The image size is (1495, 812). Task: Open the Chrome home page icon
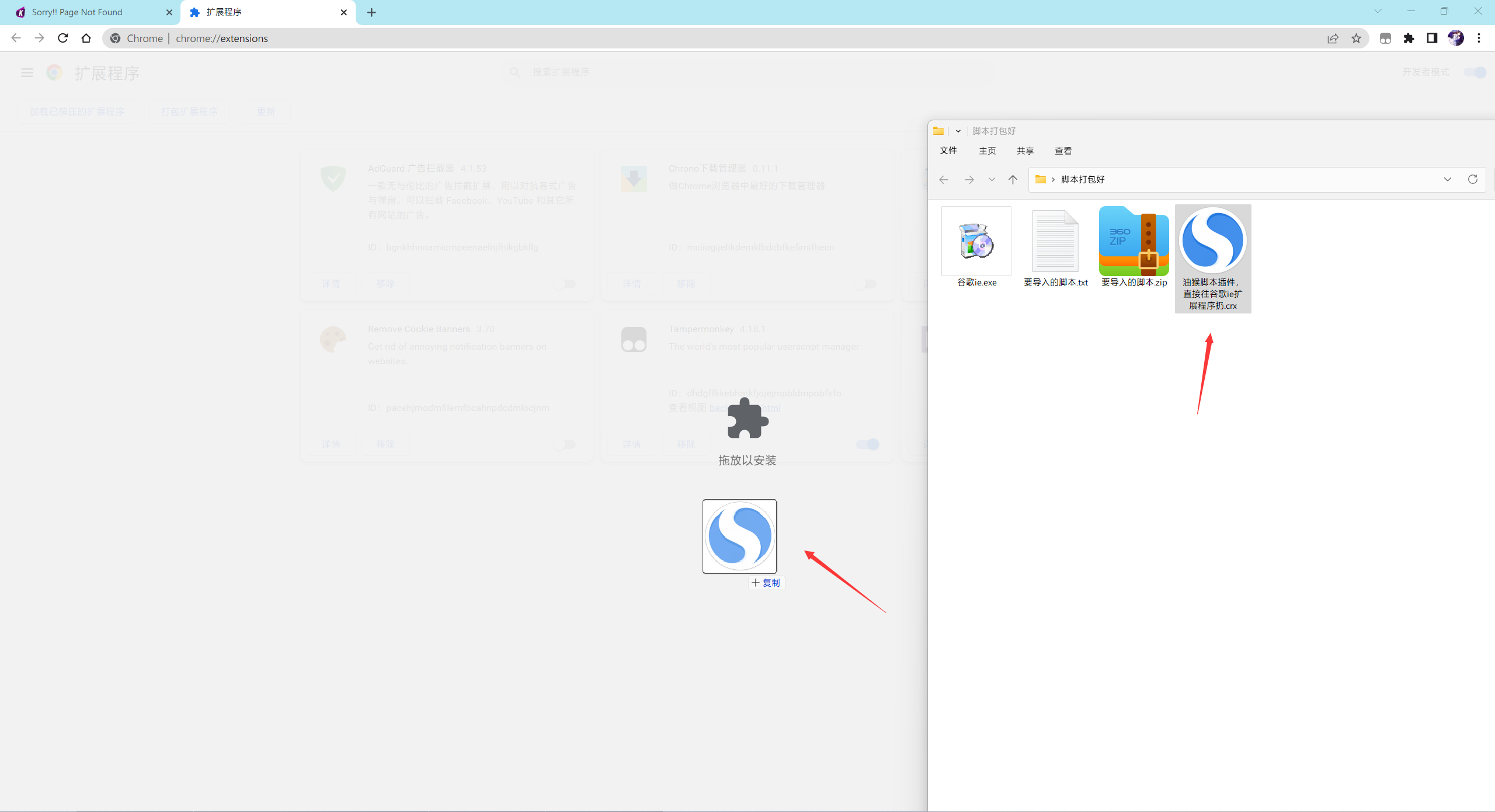(x=86, y=38)
